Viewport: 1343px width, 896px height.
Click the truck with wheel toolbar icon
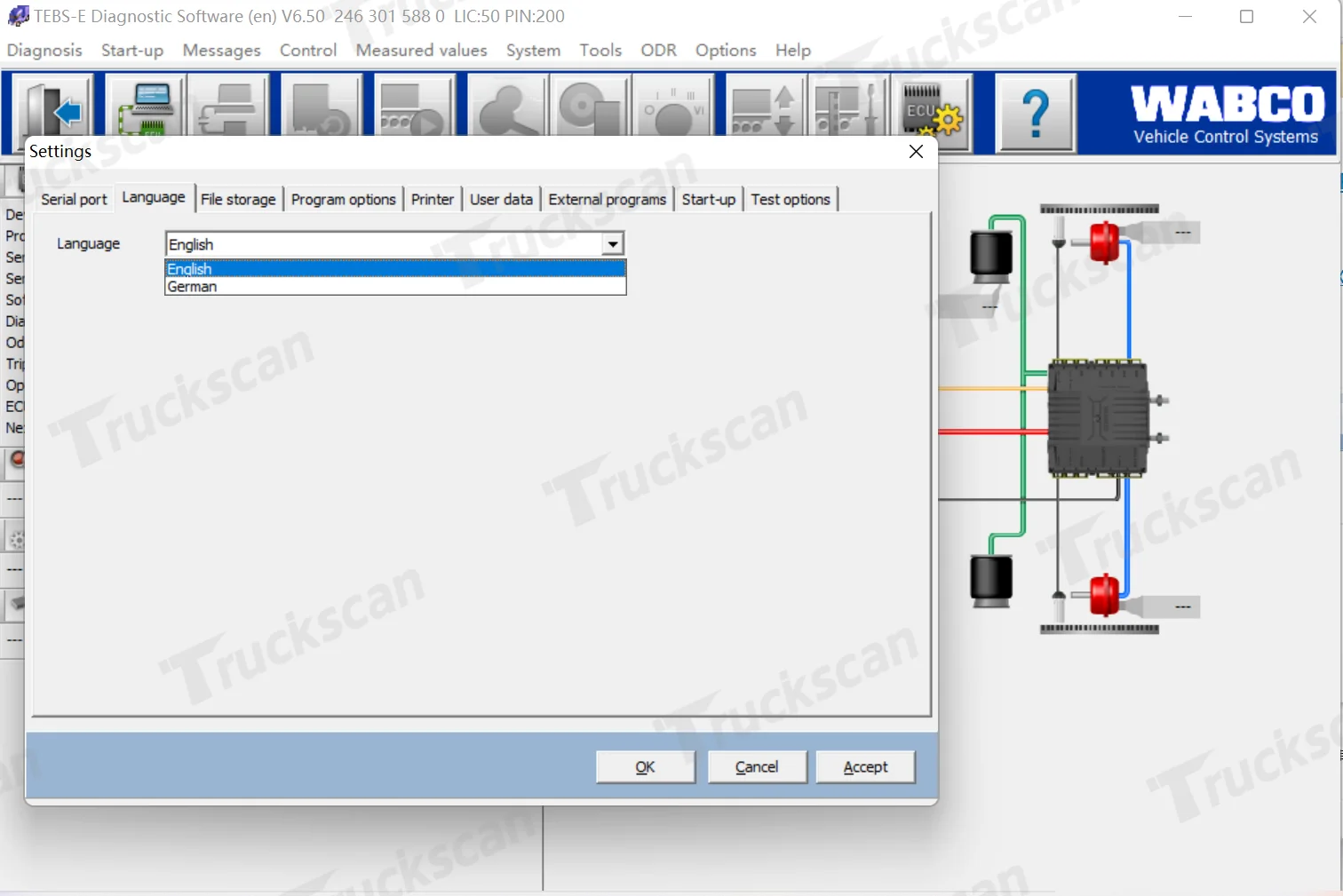click(321, 107)
